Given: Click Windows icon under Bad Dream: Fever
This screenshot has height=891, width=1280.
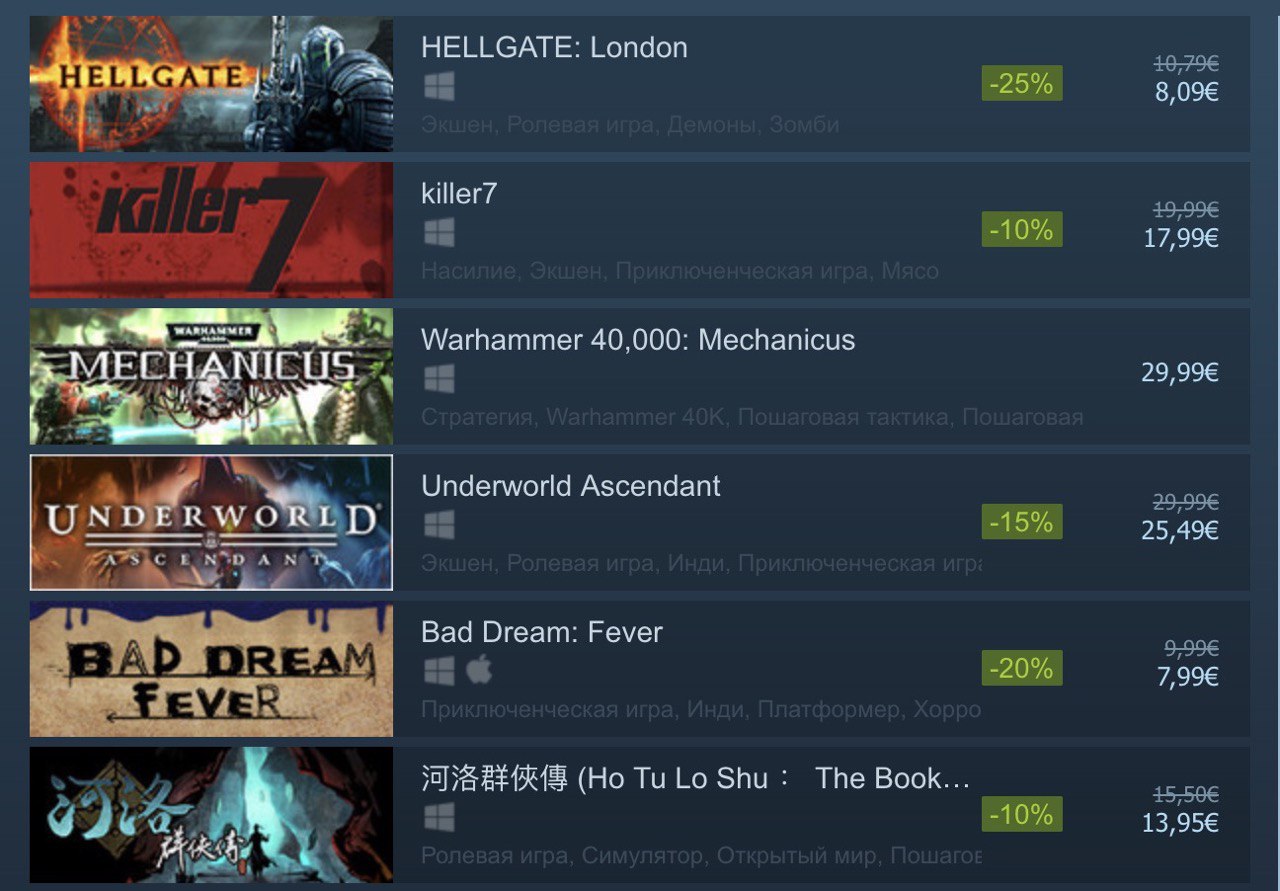Looking at the screenshot, I should point(439,671).
